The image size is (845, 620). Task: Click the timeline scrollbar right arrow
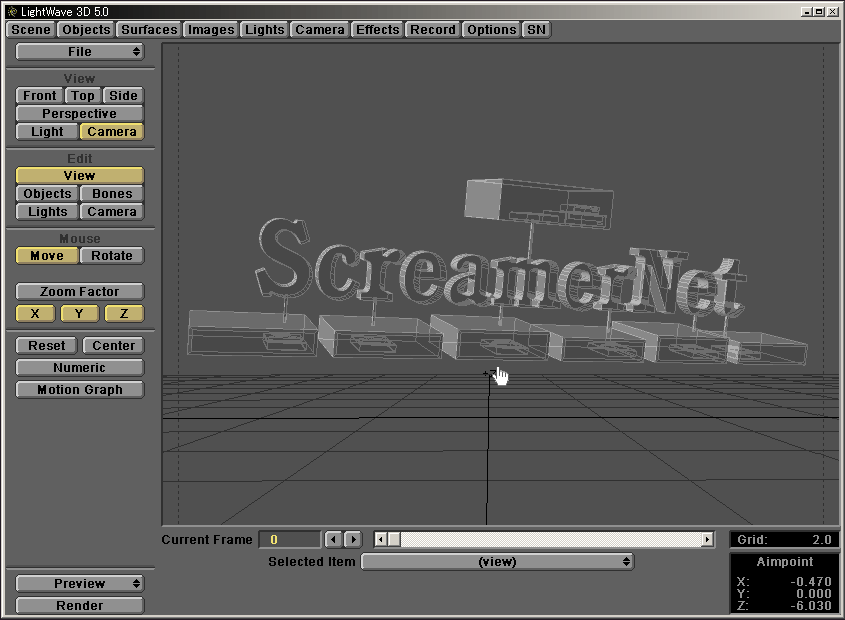pos(707,540)
